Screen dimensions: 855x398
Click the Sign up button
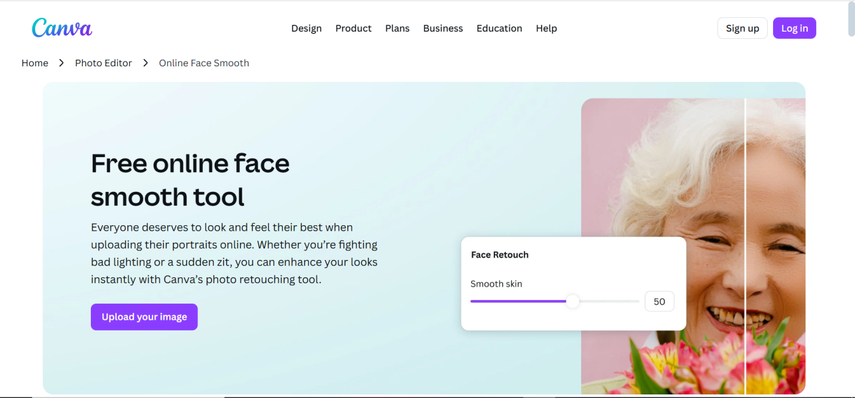pyautogui.click(x=742, y=28)
